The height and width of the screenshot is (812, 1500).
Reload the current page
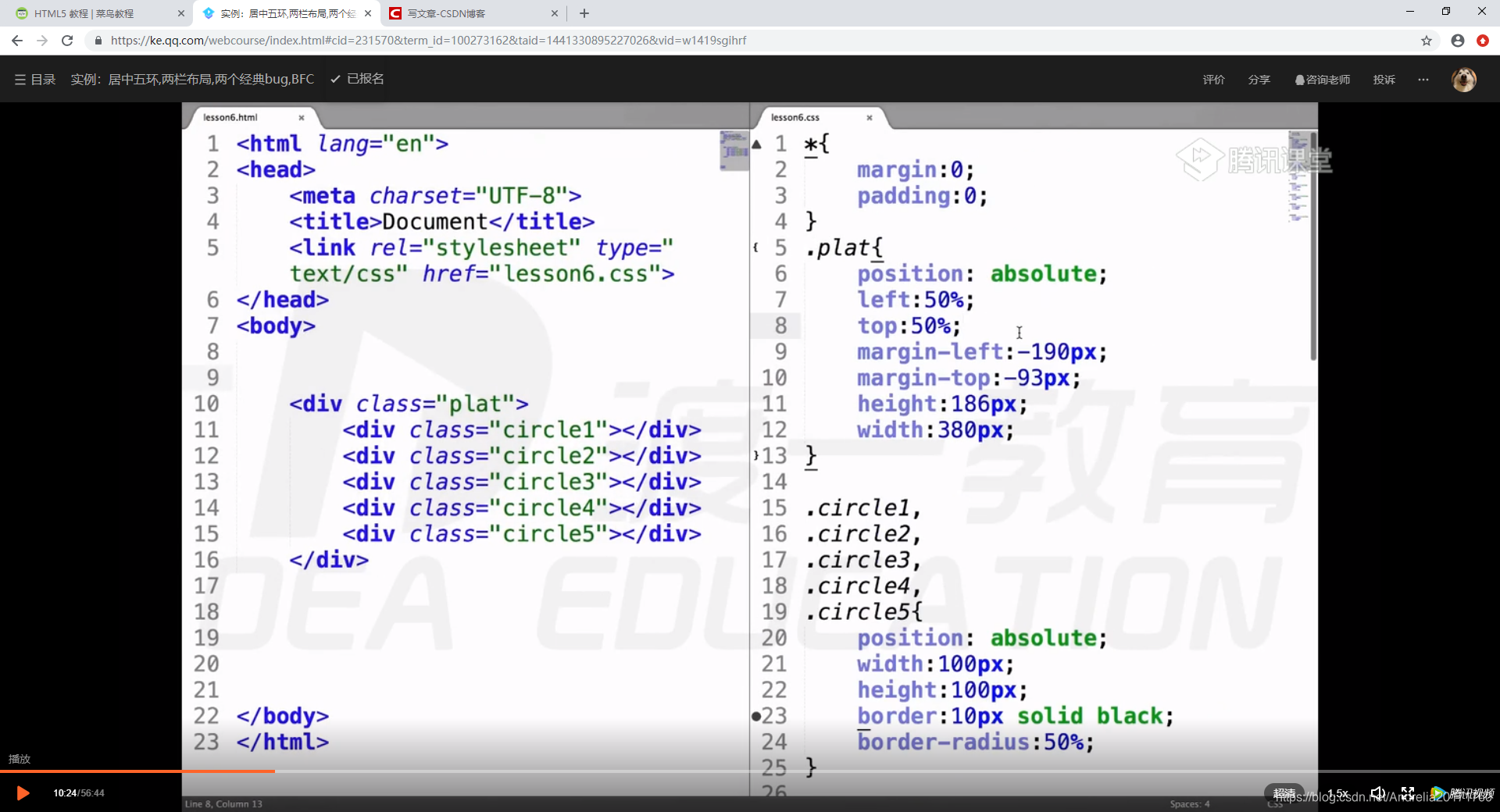click(x=67, y=41)
